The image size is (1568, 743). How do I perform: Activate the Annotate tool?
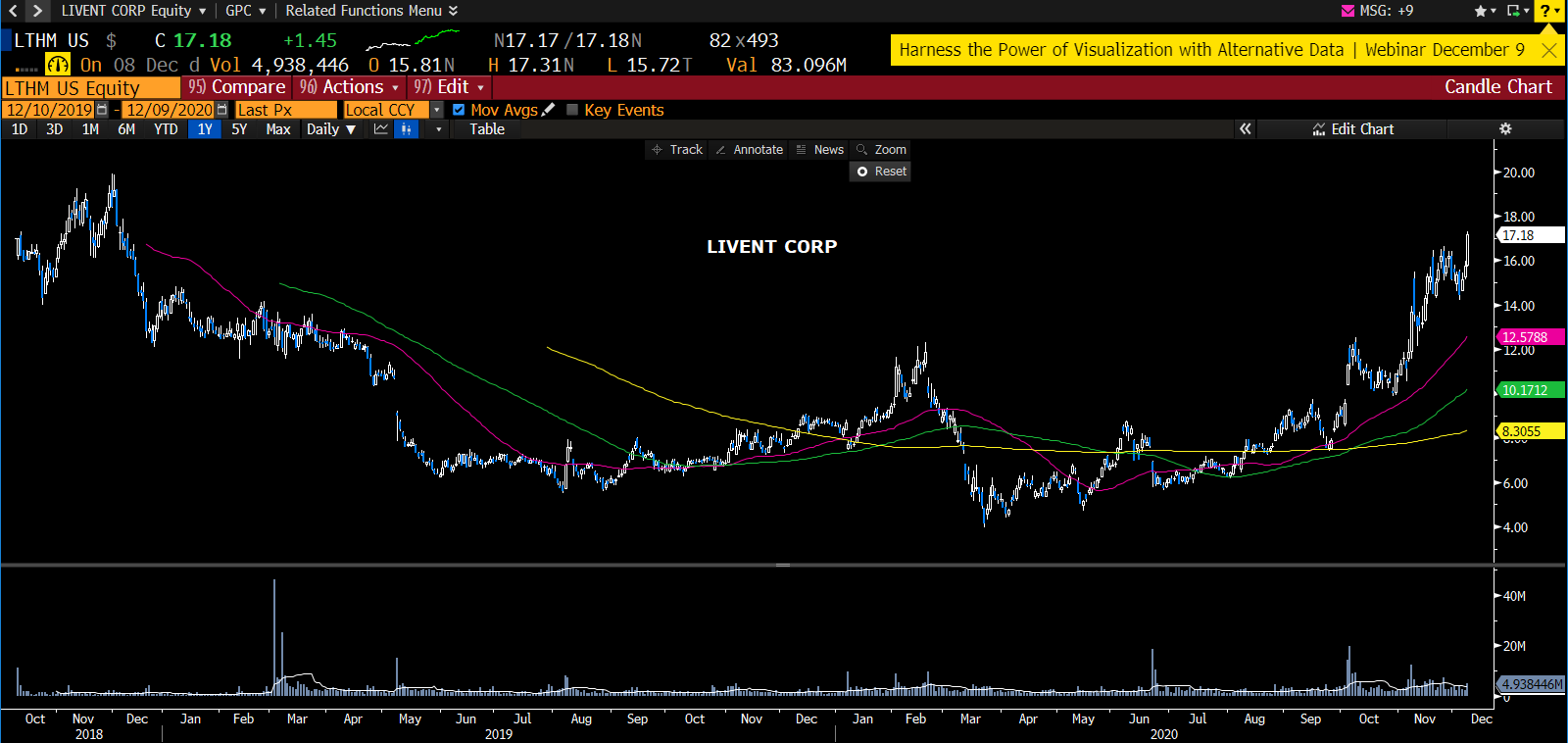click(750, 150)
